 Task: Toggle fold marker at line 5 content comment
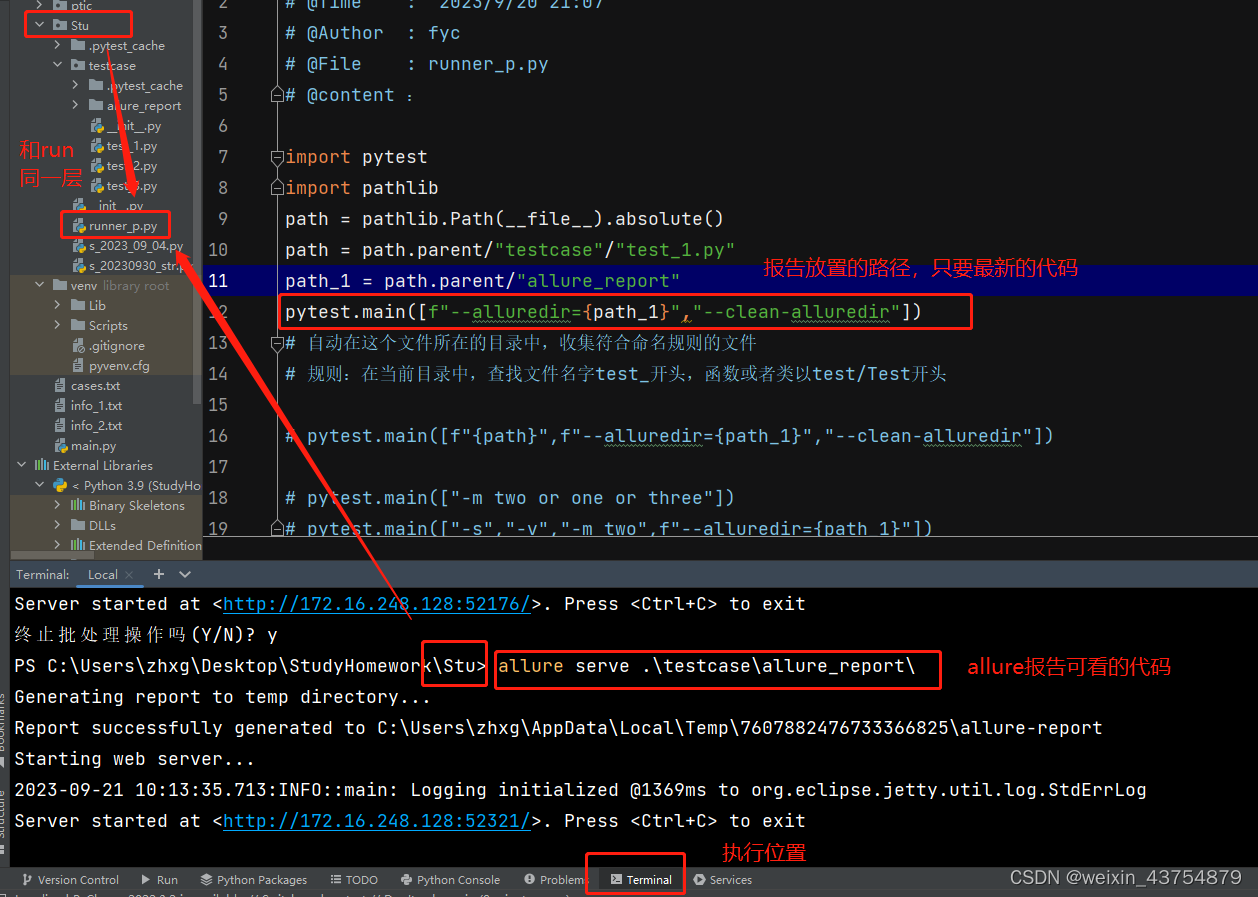point(277,95)
